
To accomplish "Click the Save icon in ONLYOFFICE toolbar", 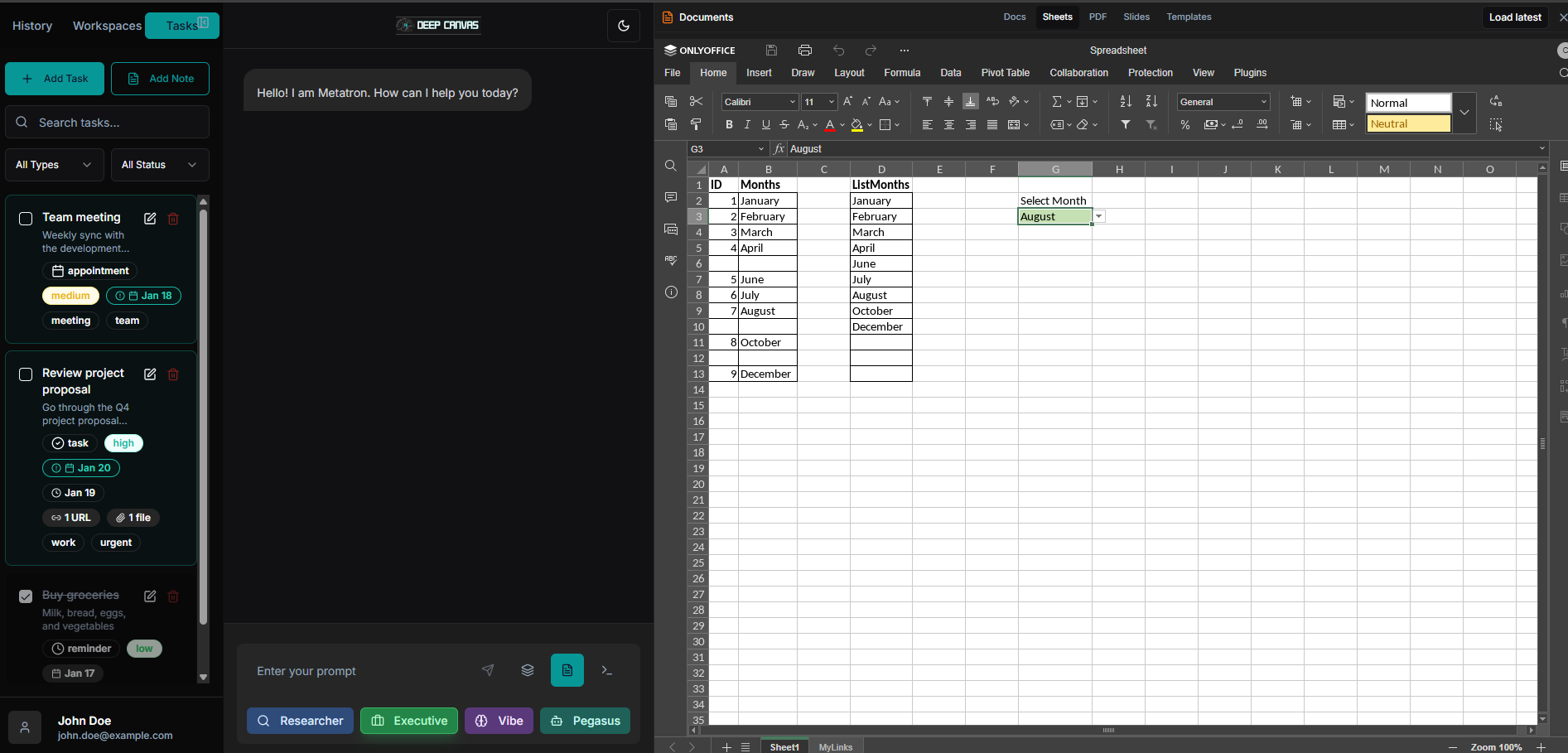I will click(771, 51).
